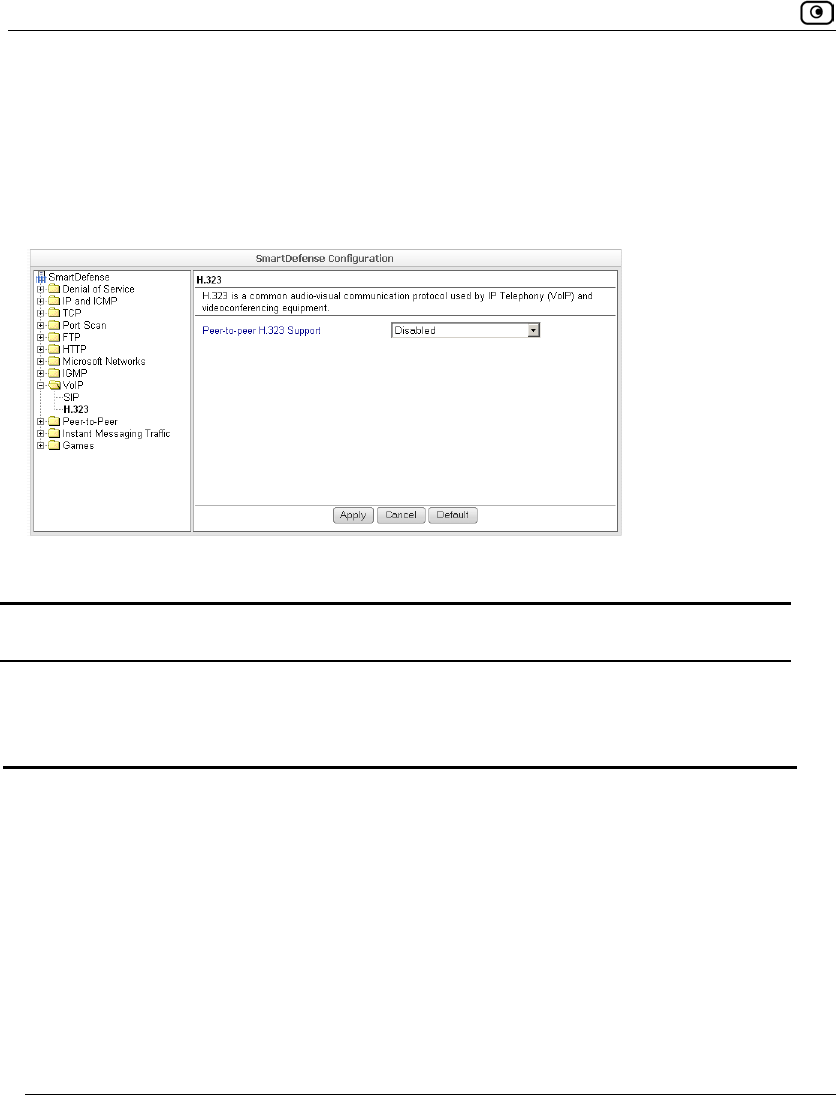Click the Port Scan folder icon
The image size is (836, 1095).
[54, 325]
